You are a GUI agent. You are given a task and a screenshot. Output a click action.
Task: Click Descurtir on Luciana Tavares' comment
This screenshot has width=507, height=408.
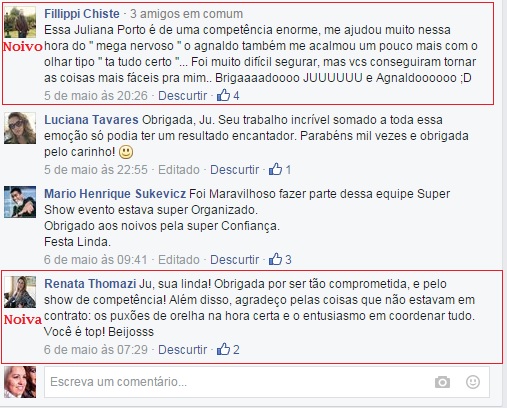pyautogui.click(x=234, y=170)
